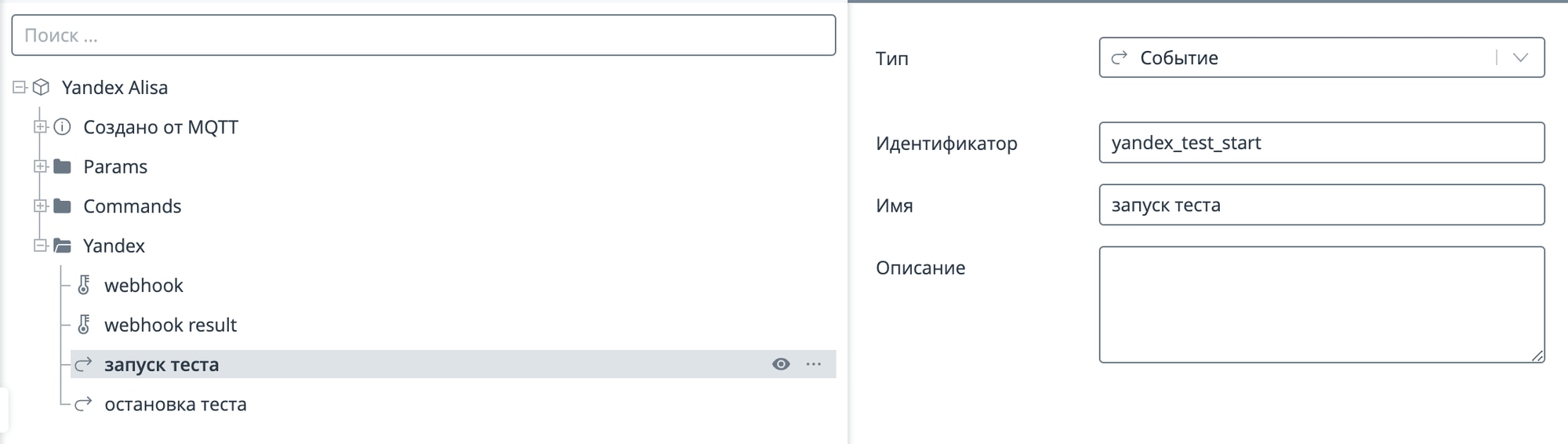This screenshot has height=444, width=1568.
Task: Select the Yandex Alisa tree label
Action: [114, 87]
